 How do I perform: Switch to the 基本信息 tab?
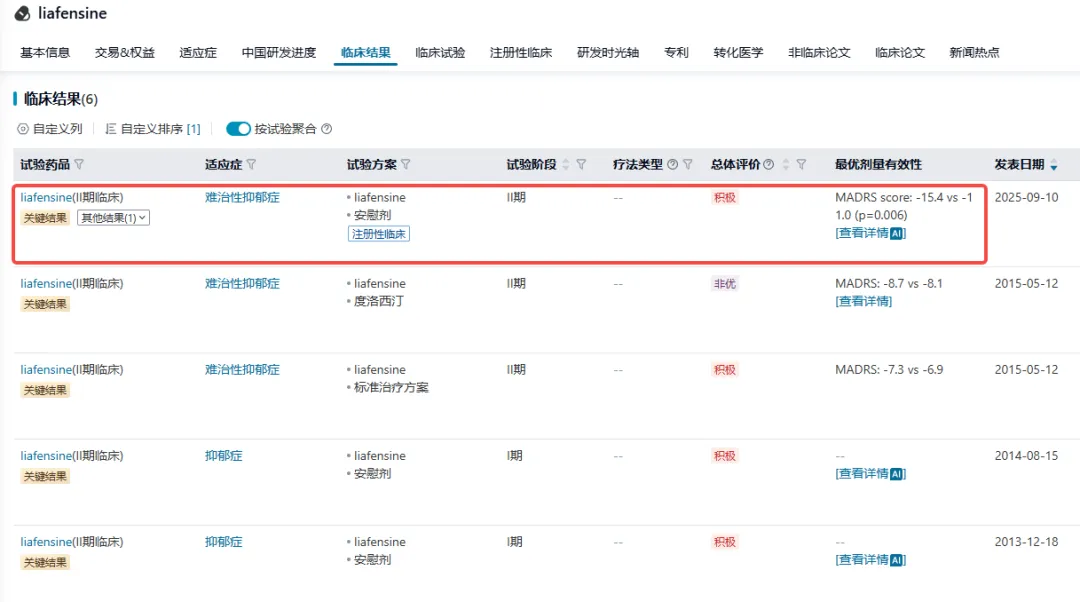click(45, 52)
